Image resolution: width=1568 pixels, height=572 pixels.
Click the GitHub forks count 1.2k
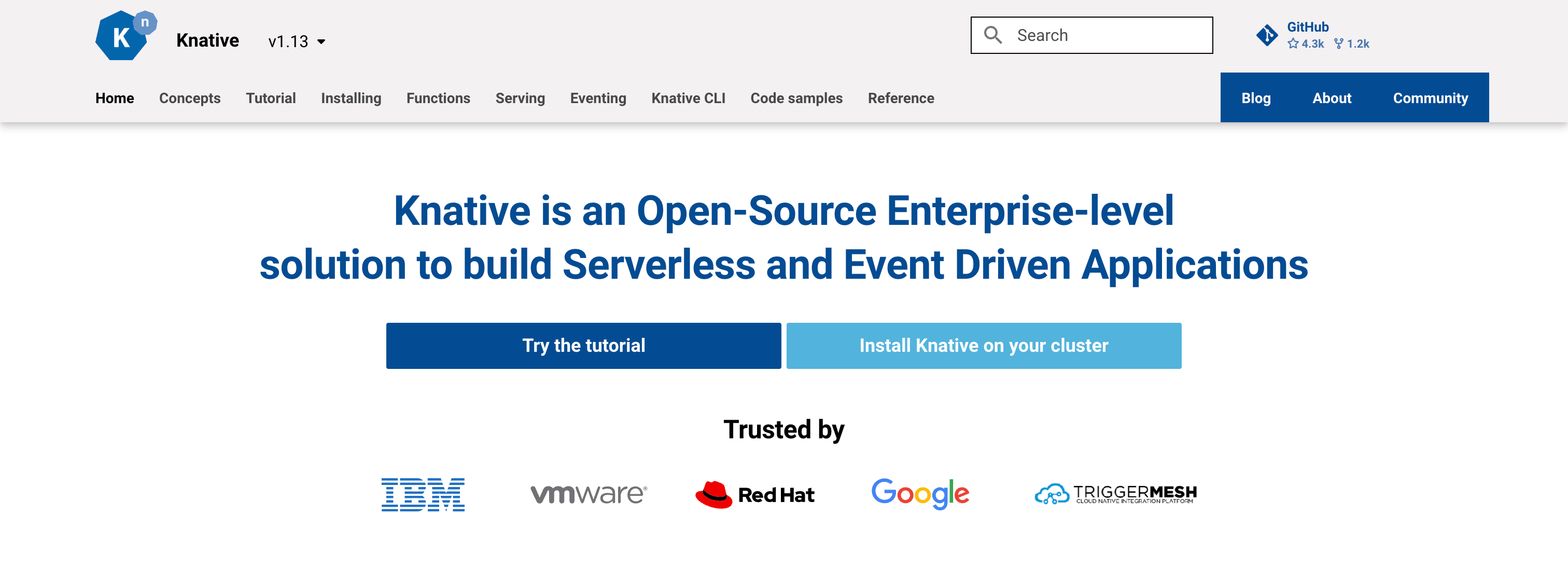click(x=1351, y=44)
